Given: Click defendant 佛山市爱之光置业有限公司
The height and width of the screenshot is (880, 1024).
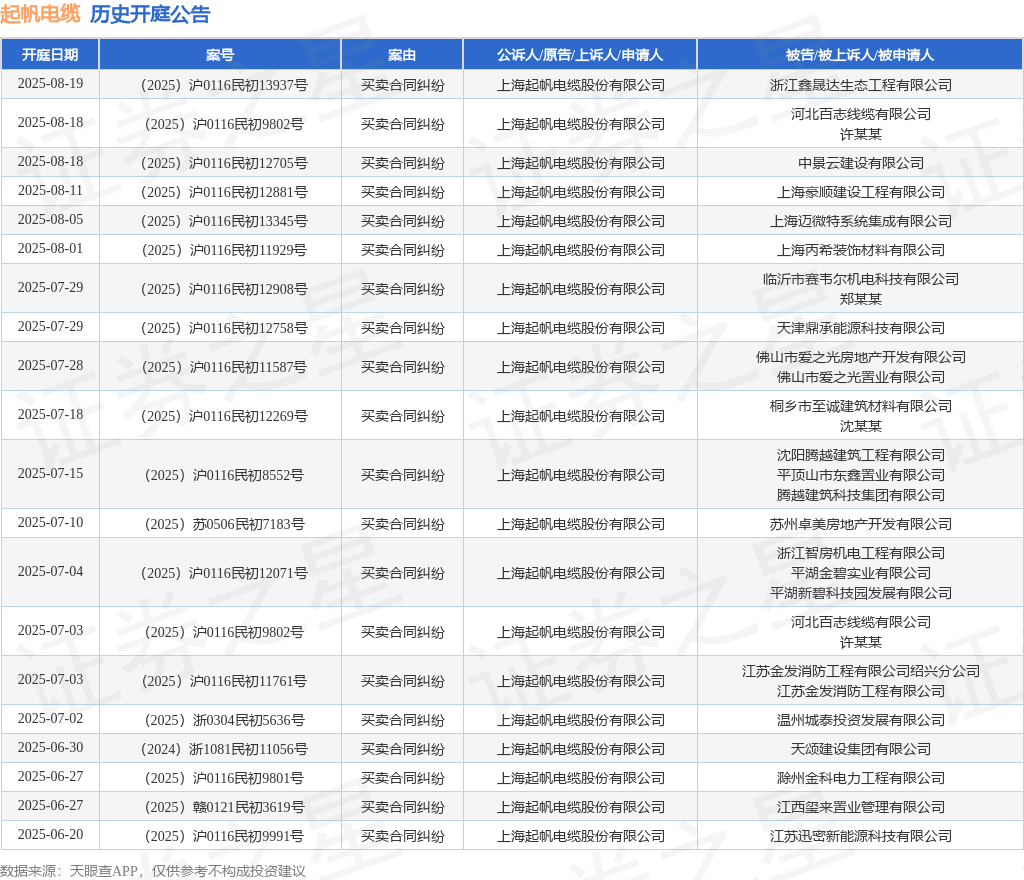Looking at the screenshot, I should pos(860,377).
